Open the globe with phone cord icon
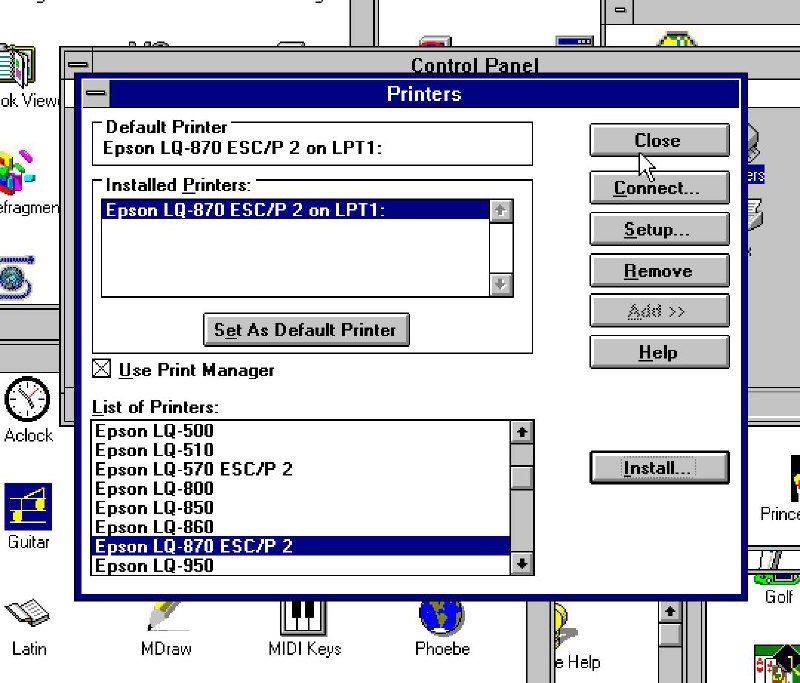This screenshot has width=800, height=683. coord(17,277)
